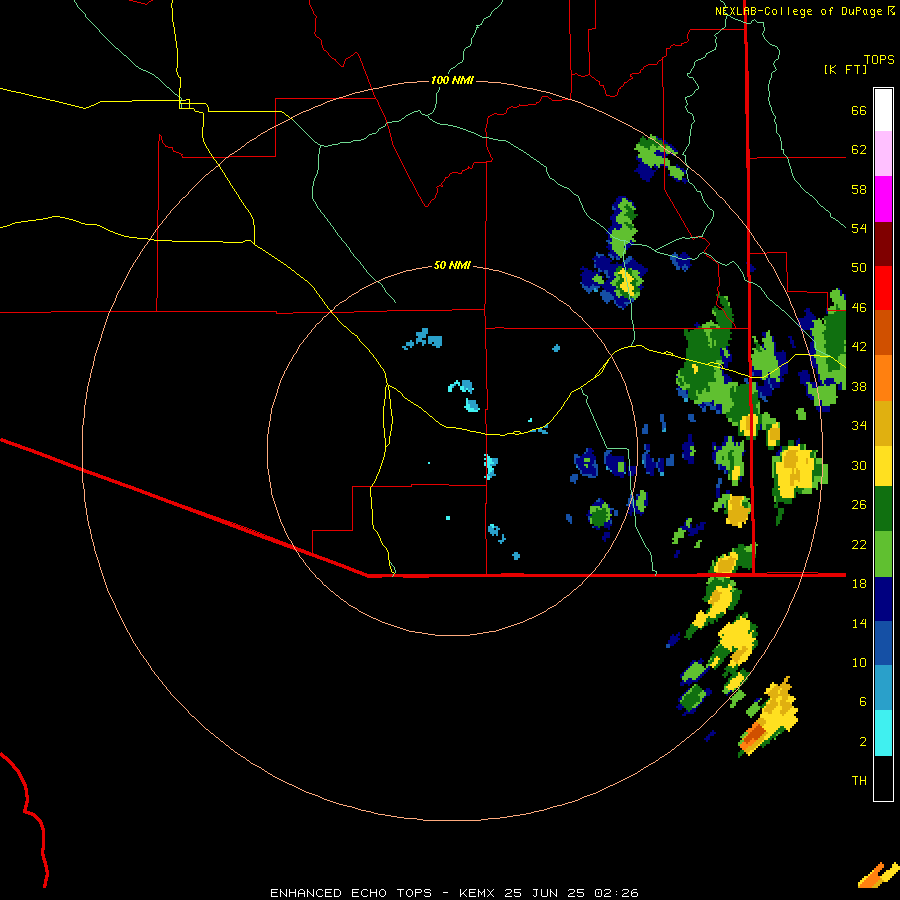Click the dark orange 46 legend swatch

point(883,332)
